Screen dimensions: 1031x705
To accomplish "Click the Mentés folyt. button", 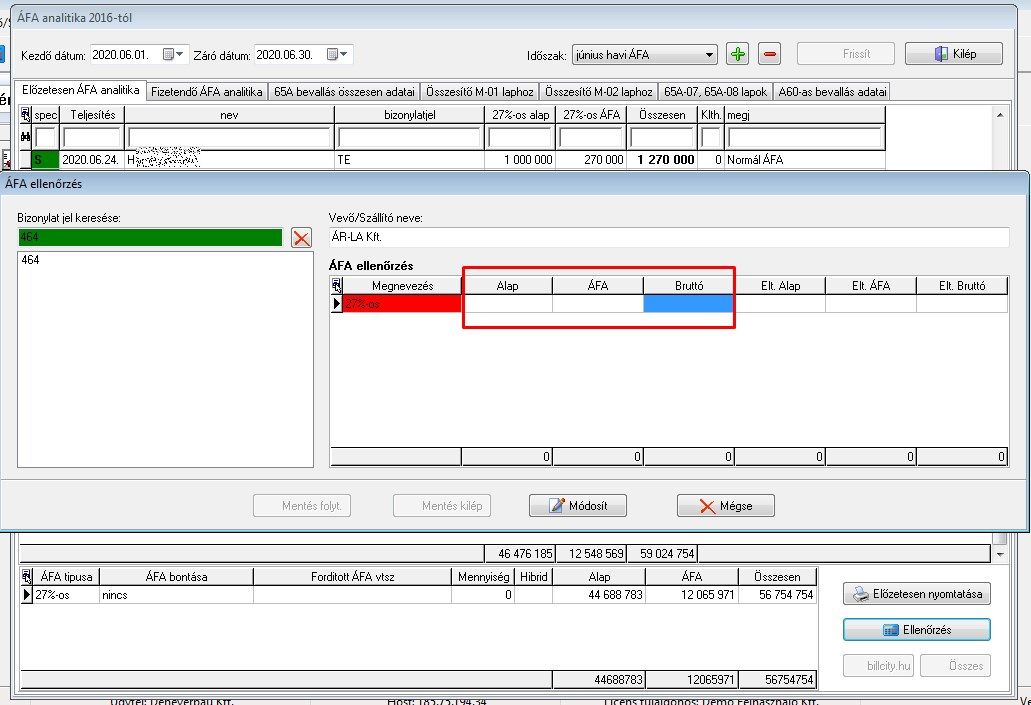I will (x=302, y=506).
